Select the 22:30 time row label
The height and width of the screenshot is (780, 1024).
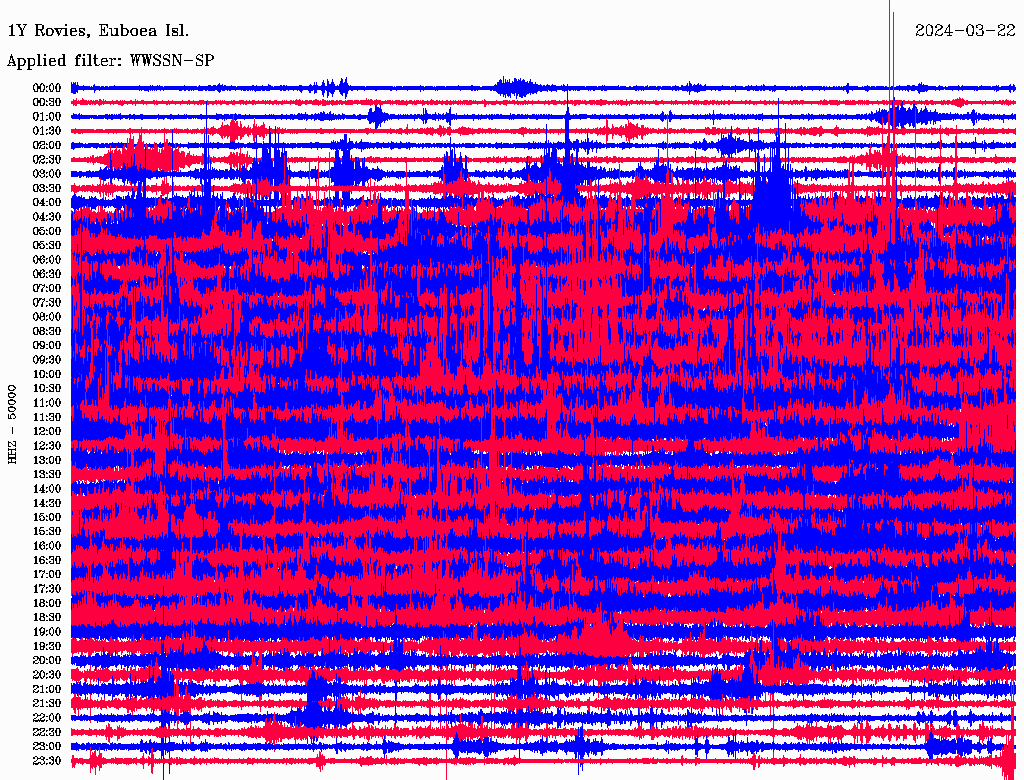pyautogui.click(x=47, y=732)
